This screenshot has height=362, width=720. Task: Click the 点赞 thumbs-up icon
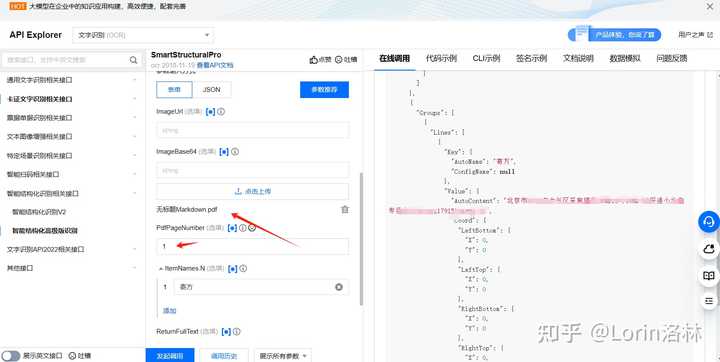pyautogui.click(x=314, y=60)
